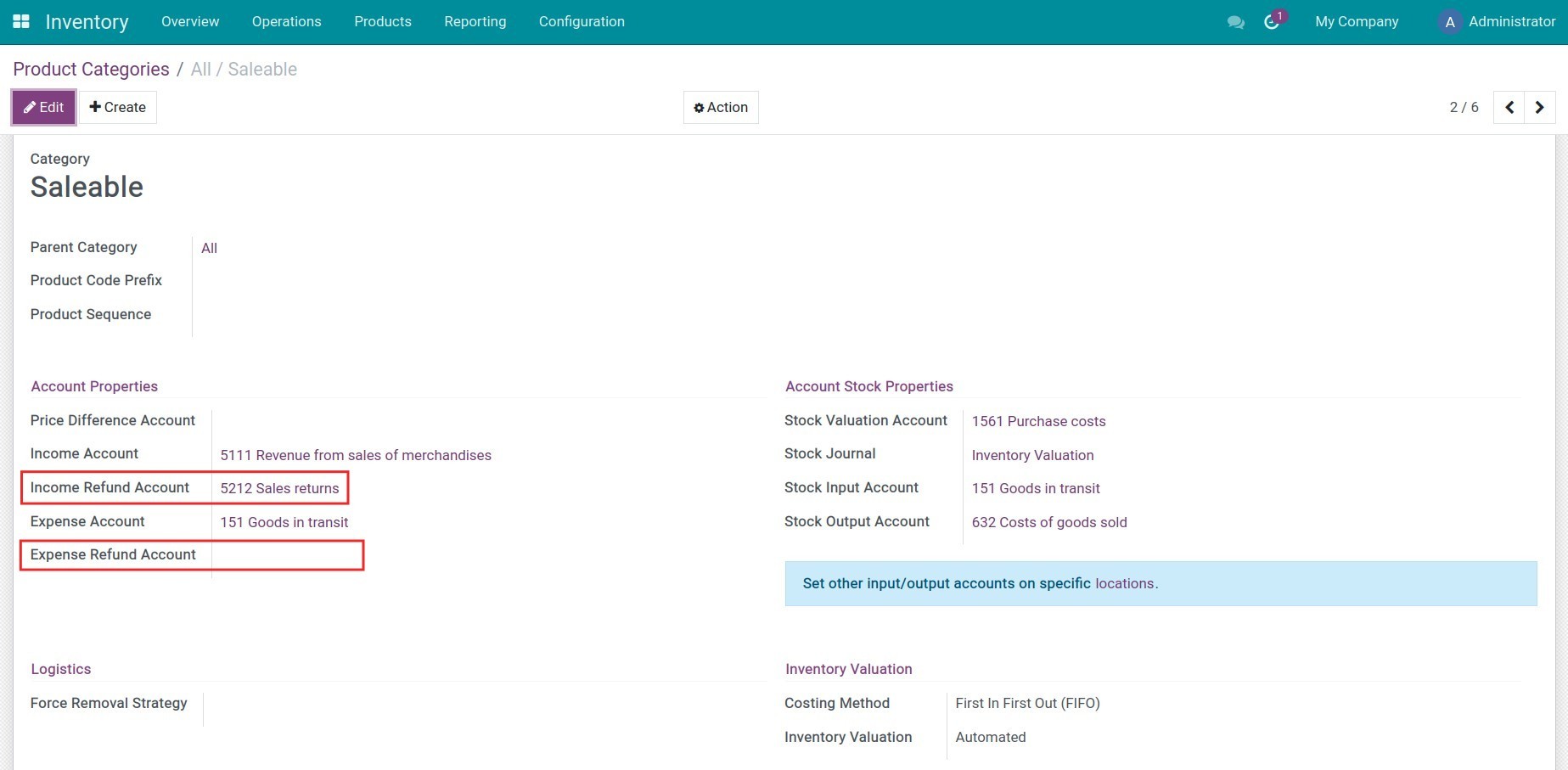Click the record pager showing 2 / 6
This screenshot has width=1568, height=770.
1463,107
